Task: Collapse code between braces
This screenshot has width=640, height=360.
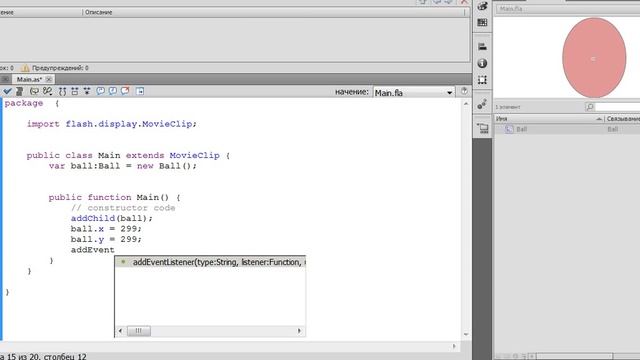Action: [62, 91]
